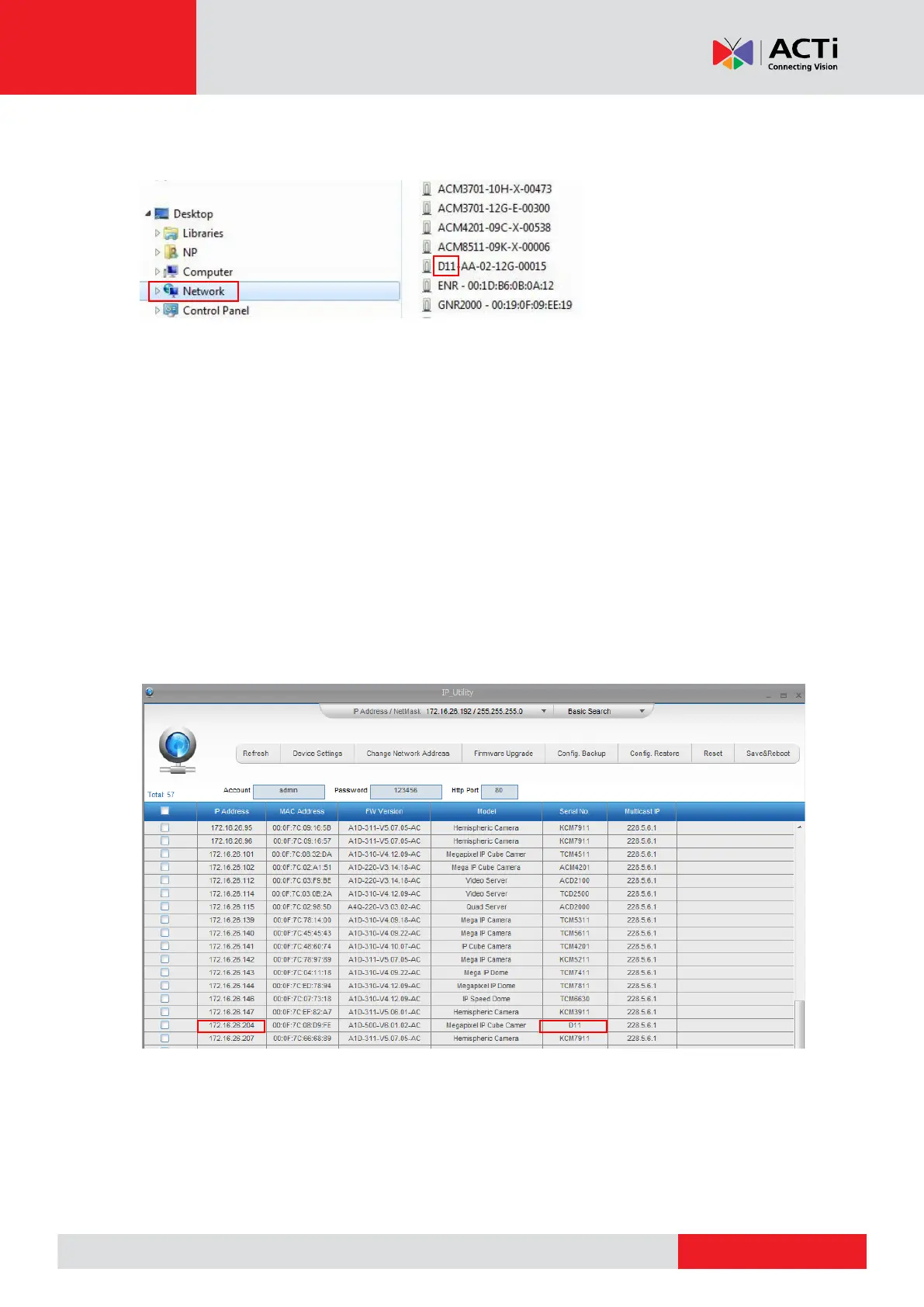
Task: Click the Network globe icon
Action: coord(171,291)
